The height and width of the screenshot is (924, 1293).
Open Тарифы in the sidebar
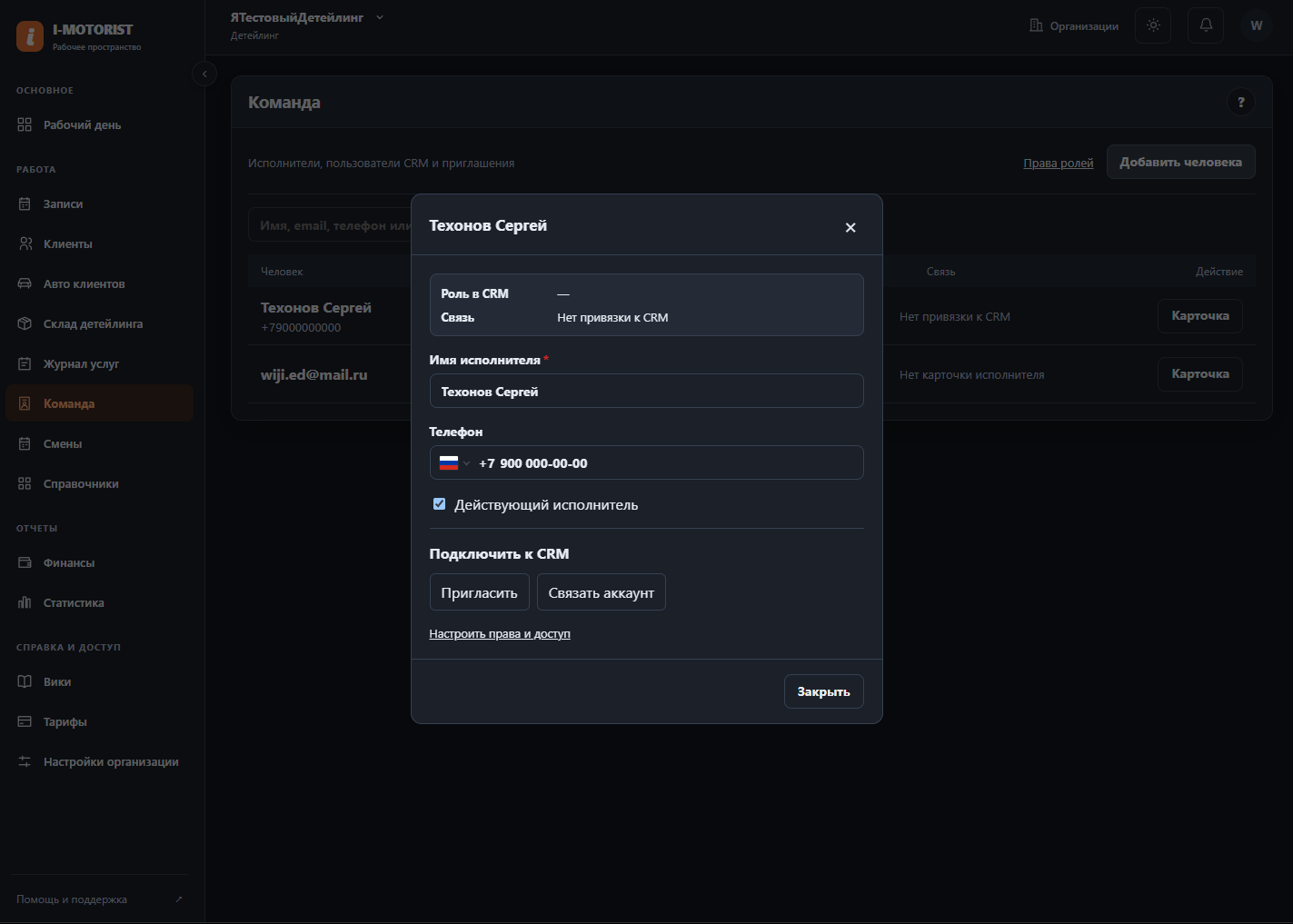click(x=100, y=721)
